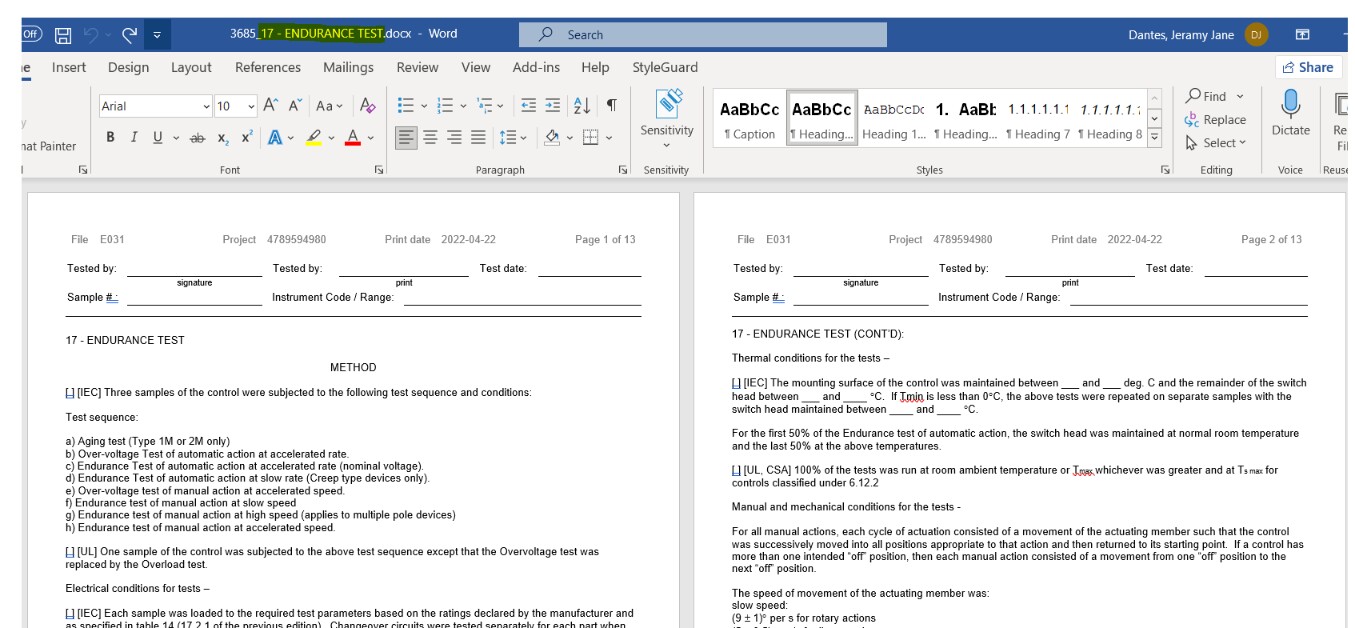Image resolution: width=1355 pixels, height=628 pixels.
Task: Click the Clear All Formatting icon
Action: (x=367, y=106)
